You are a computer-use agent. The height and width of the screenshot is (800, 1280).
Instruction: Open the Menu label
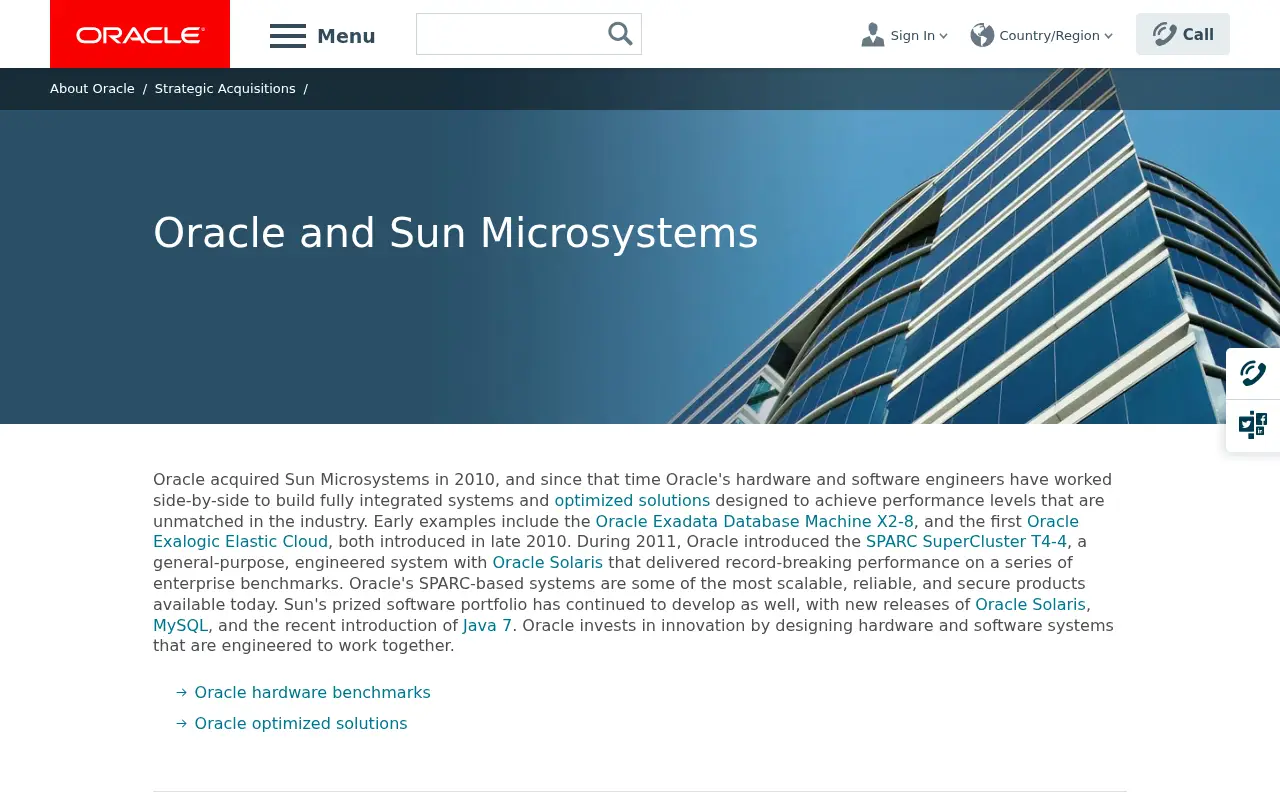[346, 36]
